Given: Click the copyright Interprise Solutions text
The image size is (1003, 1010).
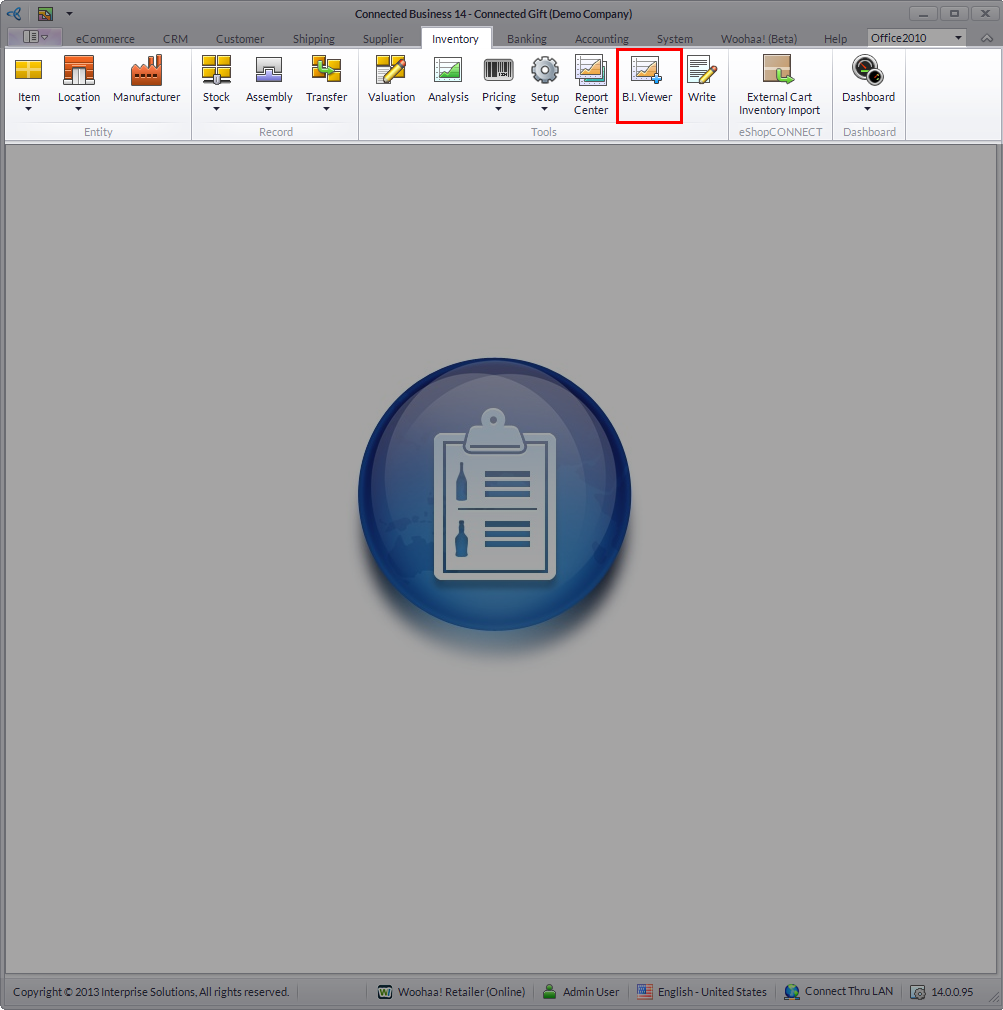Looking at the screenshot, I should (151, 992).
